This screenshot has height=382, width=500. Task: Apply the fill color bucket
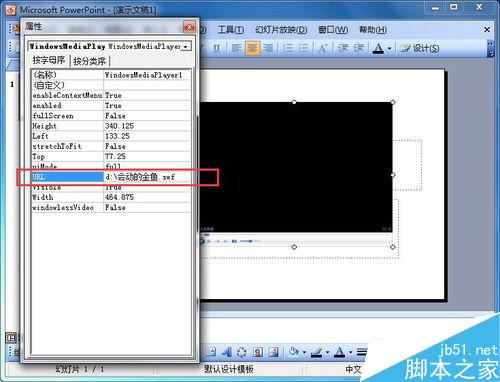[293, 352]
